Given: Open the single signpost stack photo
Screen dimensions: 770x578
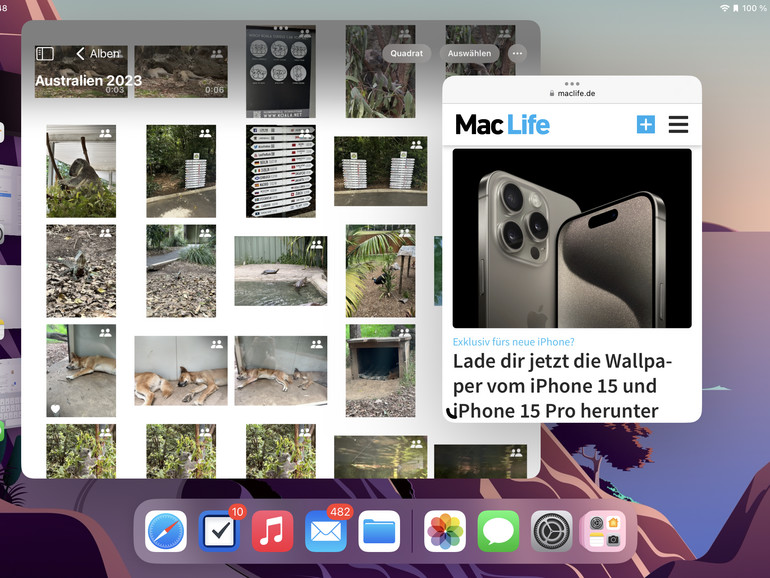Looking at the screenshot, I should point(181,171).
